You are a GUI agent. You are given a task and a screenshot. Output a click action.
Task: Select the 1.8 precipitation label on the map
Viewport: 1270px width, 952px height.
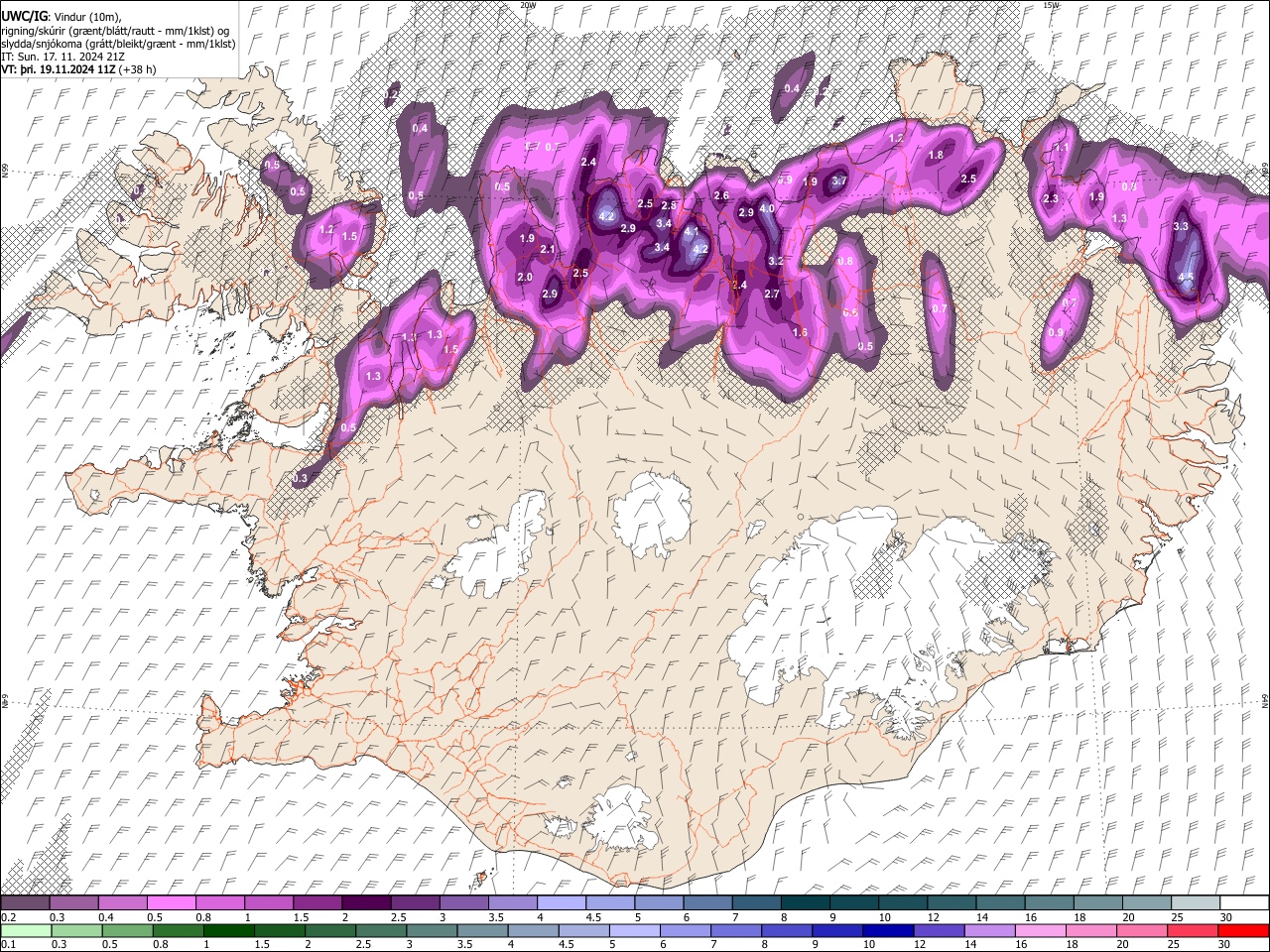[936, 156]
